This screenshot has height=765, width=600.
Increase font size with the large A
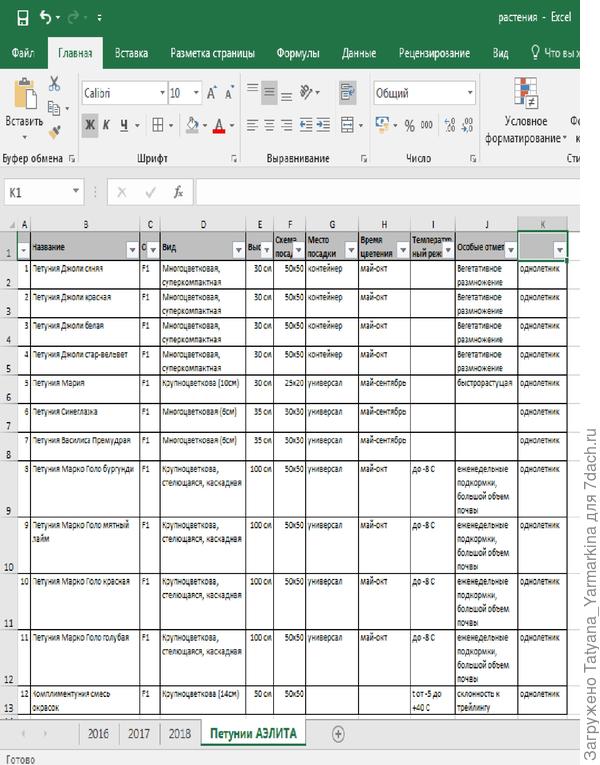pos(211,93)
